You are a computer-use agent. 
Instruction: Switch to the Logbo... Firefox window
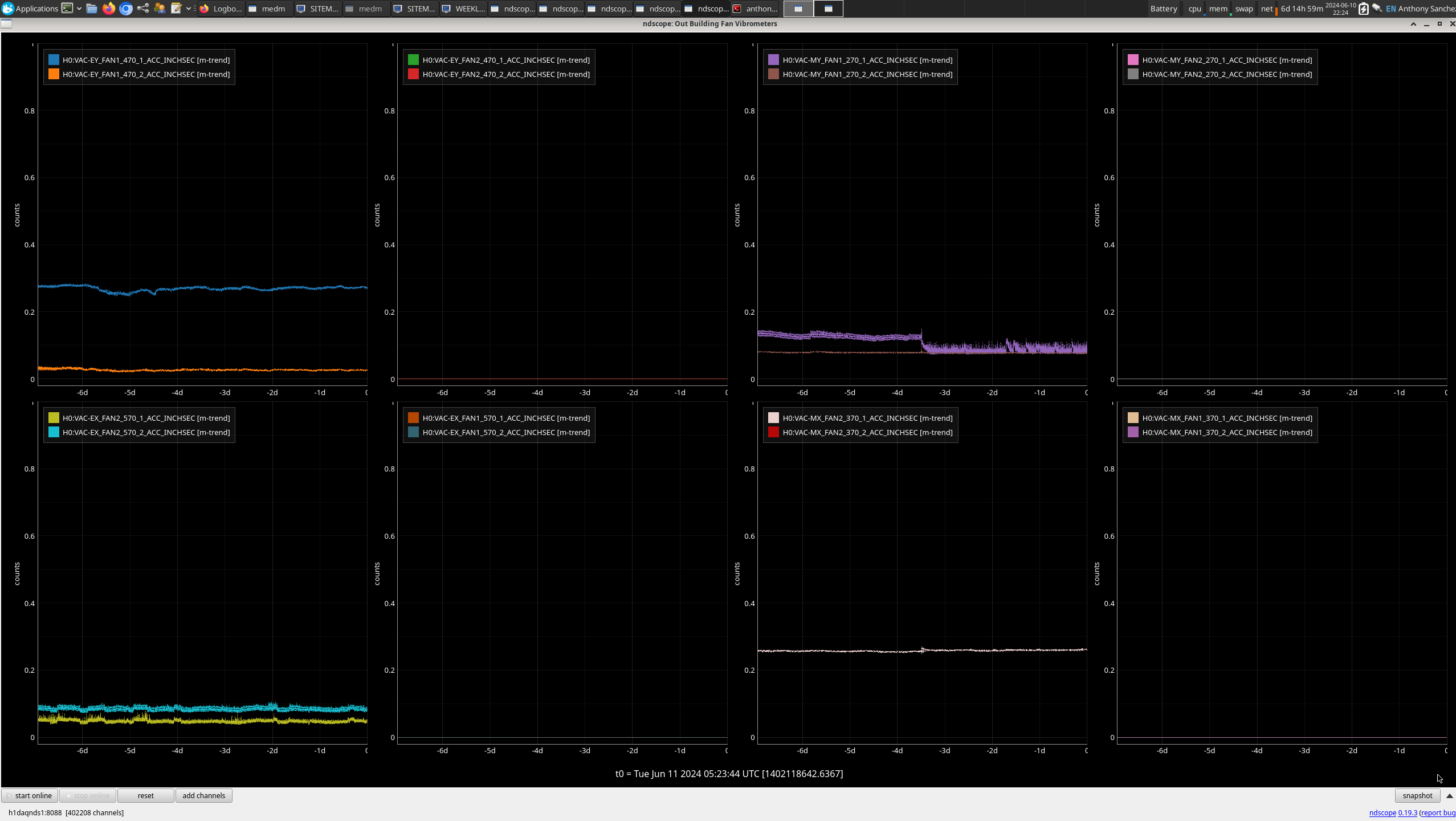(221, 9)
